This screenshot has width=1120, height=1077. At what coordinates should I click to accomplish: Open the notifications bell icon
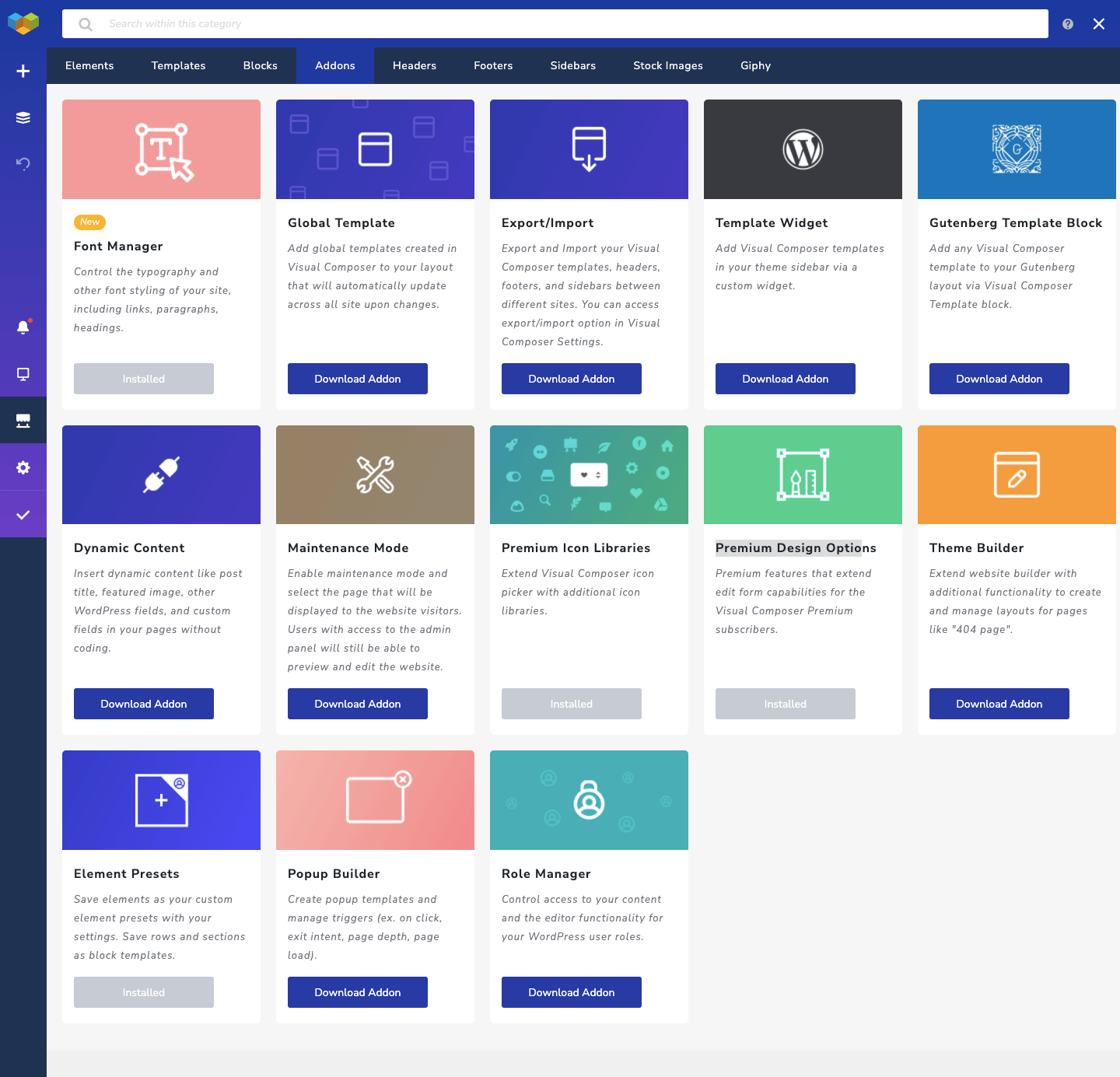23,327
